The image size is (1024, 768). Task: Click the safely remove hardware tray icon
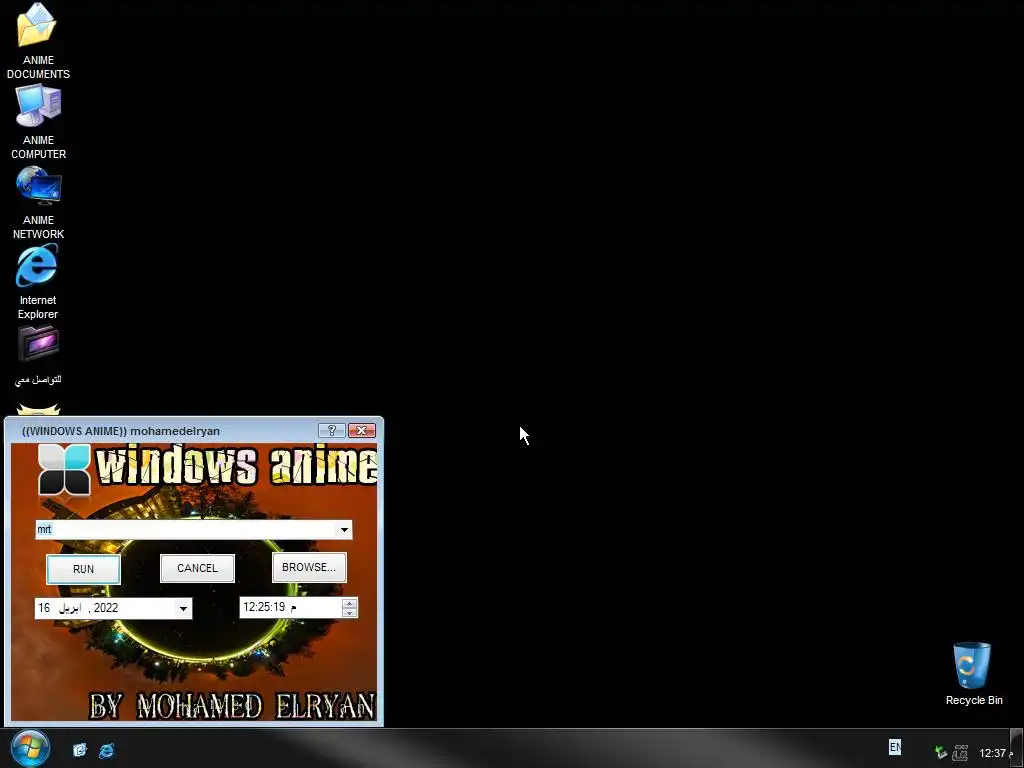pos(940,753)
